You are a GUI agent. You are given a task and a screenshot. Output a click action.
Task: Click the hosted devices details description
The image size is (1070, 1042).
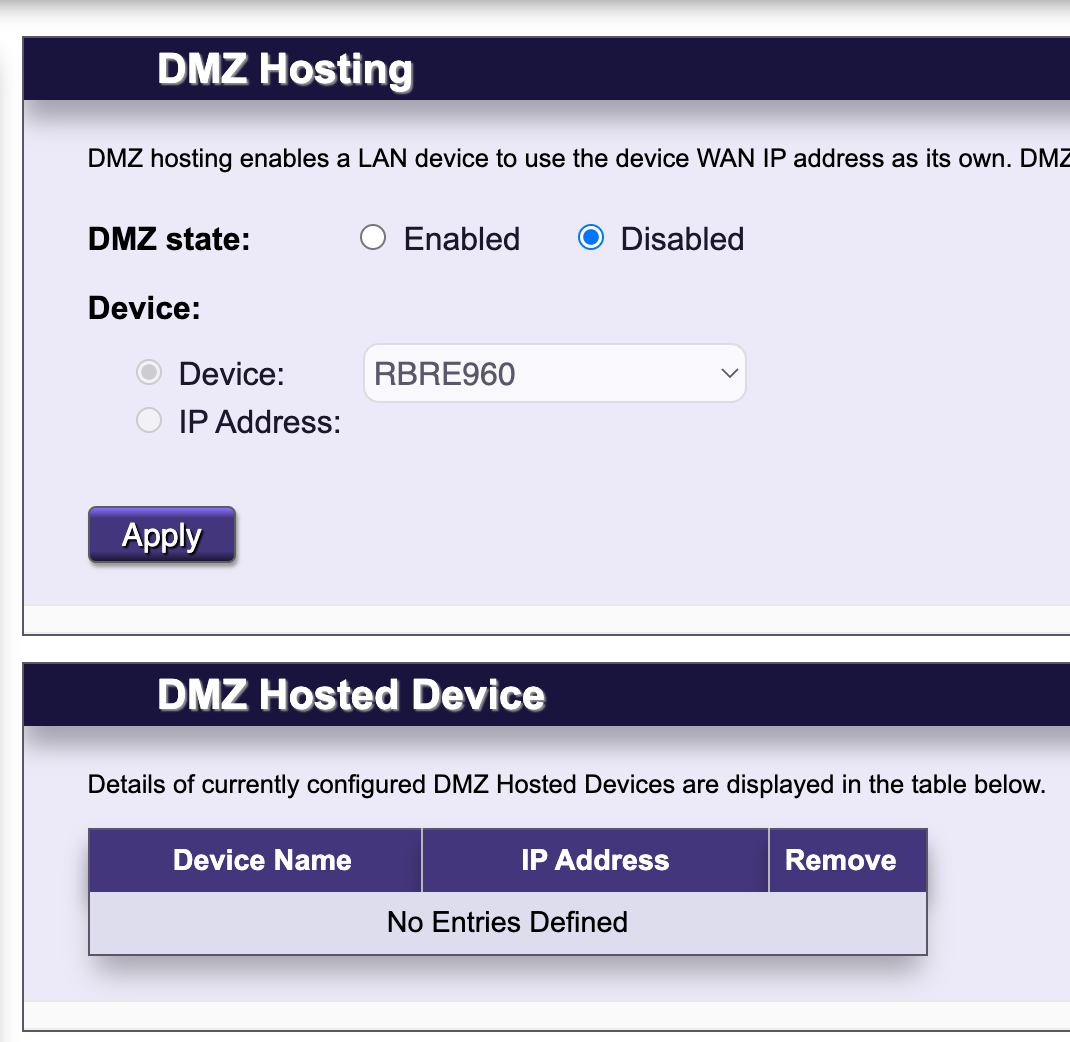point(566,784)
